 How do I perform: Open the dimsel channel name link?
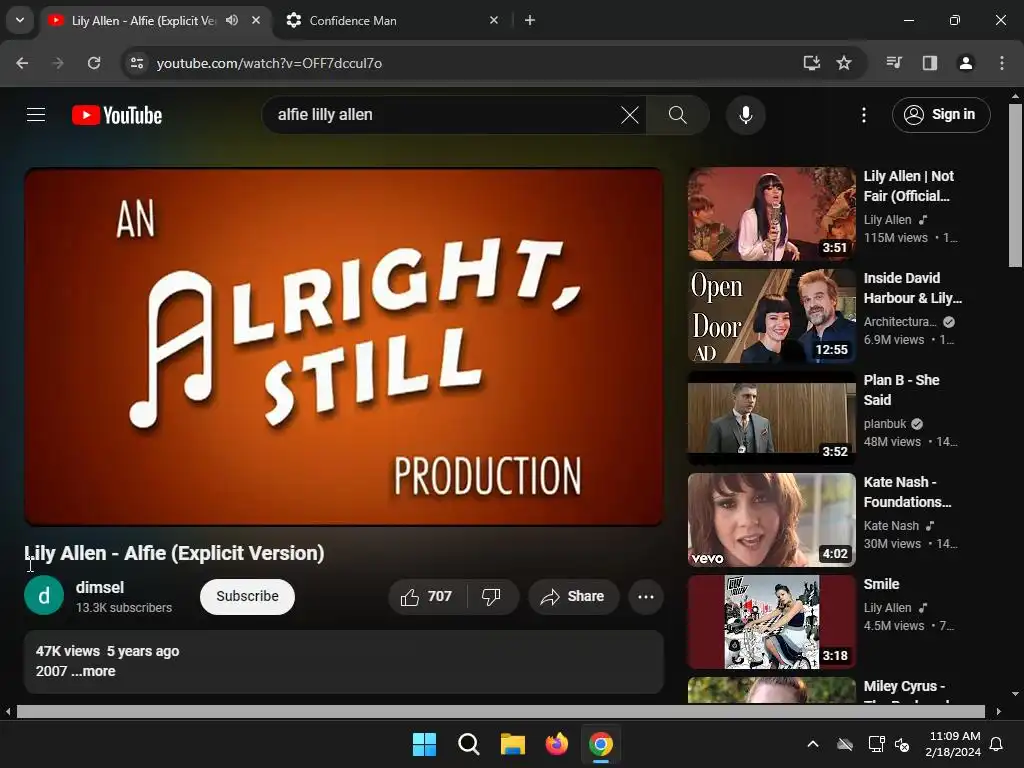100,587
